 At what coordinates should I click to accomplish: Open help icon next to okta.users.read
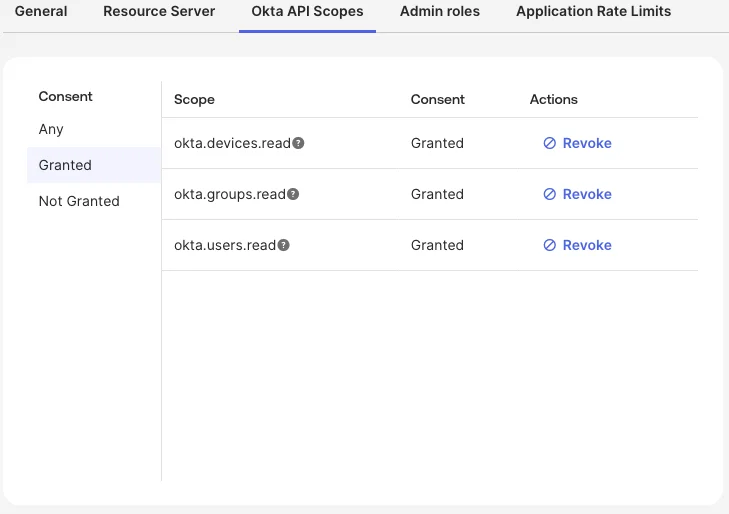click(x=284, y=245)
